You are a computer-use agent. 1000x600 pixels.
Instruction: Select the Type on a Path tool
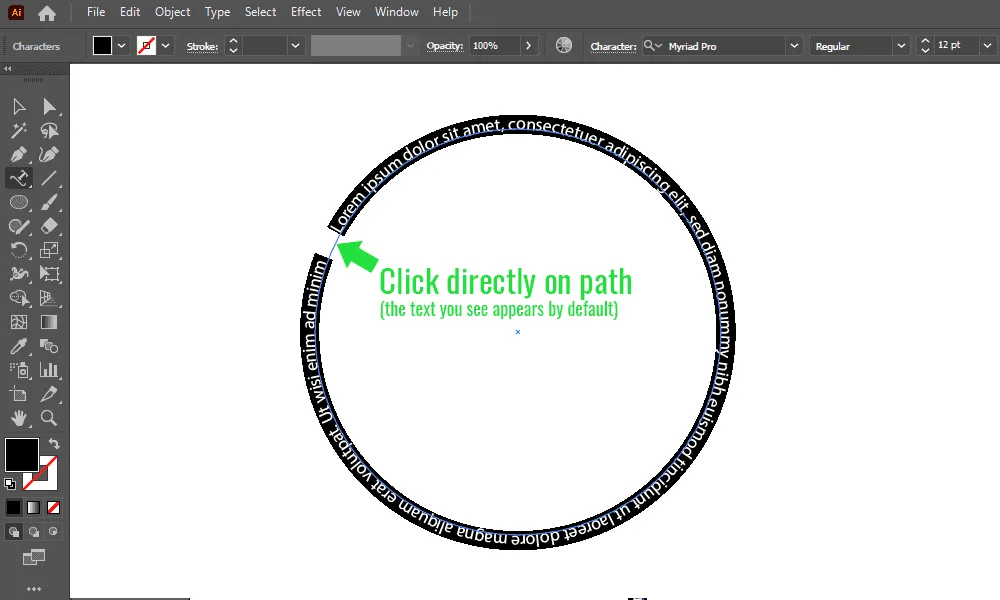coord(19,178)
